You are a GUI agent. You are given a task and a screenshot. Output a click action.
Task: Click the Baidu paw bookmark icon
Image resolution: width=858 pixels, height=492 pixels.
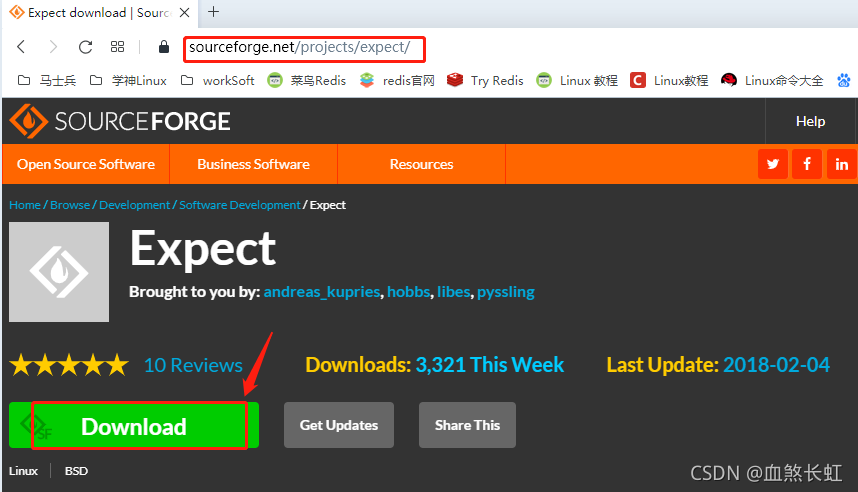pyautogui.click(x=844, y=81)
